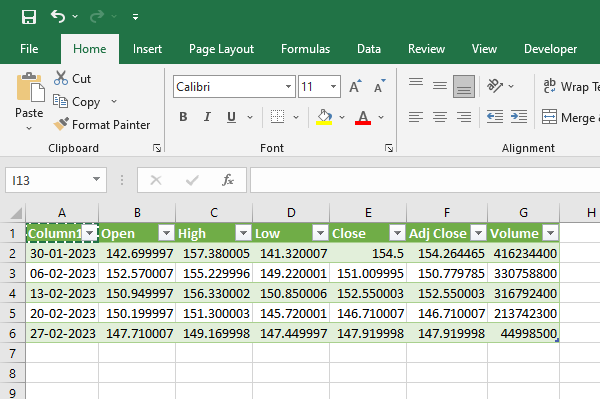This screenshot has width=600, height=399.
Task: Open the View tab
Action: tap(484, 49)
